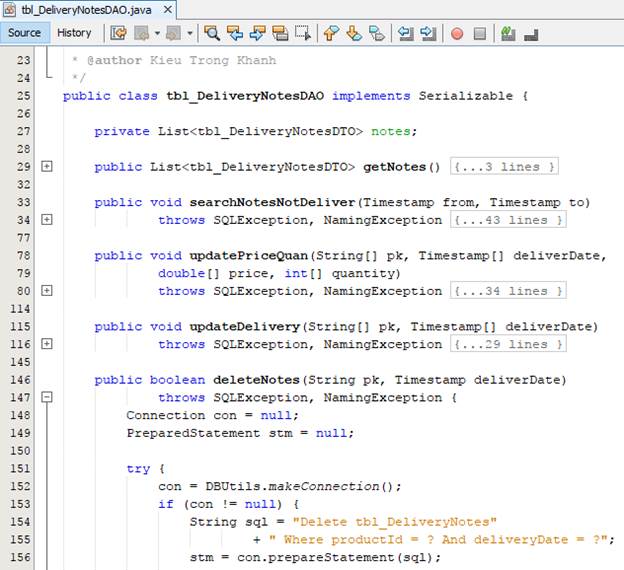Click the 'deleteNotes' method name
Viewport: 624px width, 570px height.
256,380
